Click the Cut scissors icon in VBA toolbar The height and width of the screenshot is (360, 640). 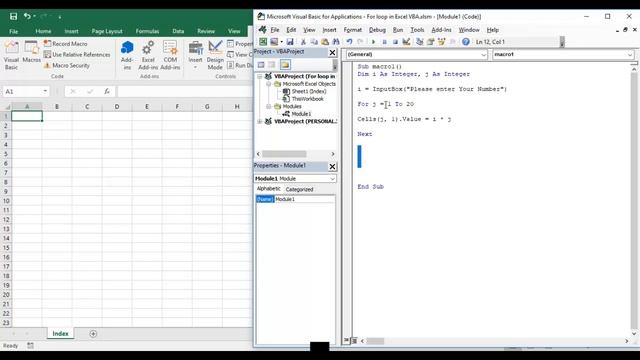[303, 42]
